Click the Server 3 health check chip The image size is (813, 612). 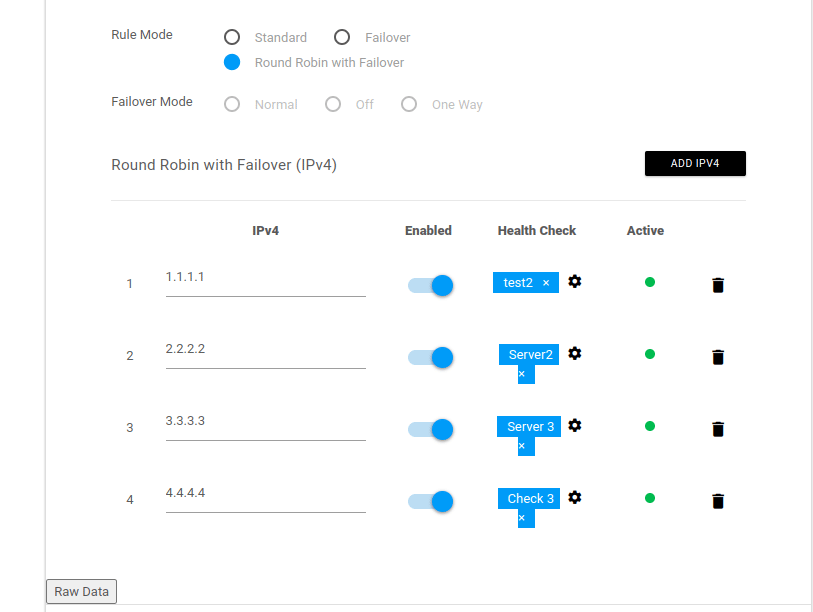[529, 427]
